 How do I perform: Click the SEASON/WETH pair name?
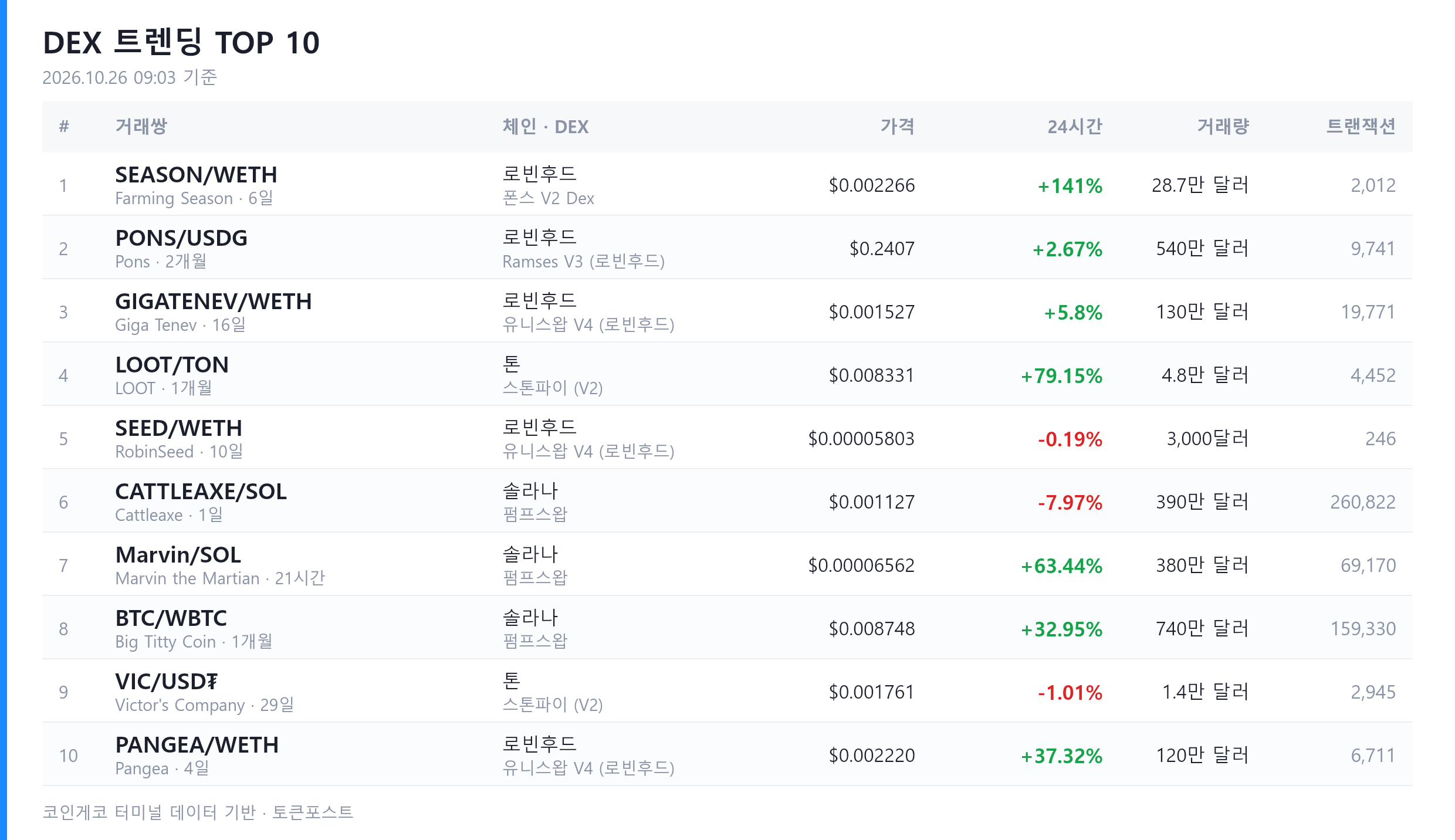click(x=196, y=175)
